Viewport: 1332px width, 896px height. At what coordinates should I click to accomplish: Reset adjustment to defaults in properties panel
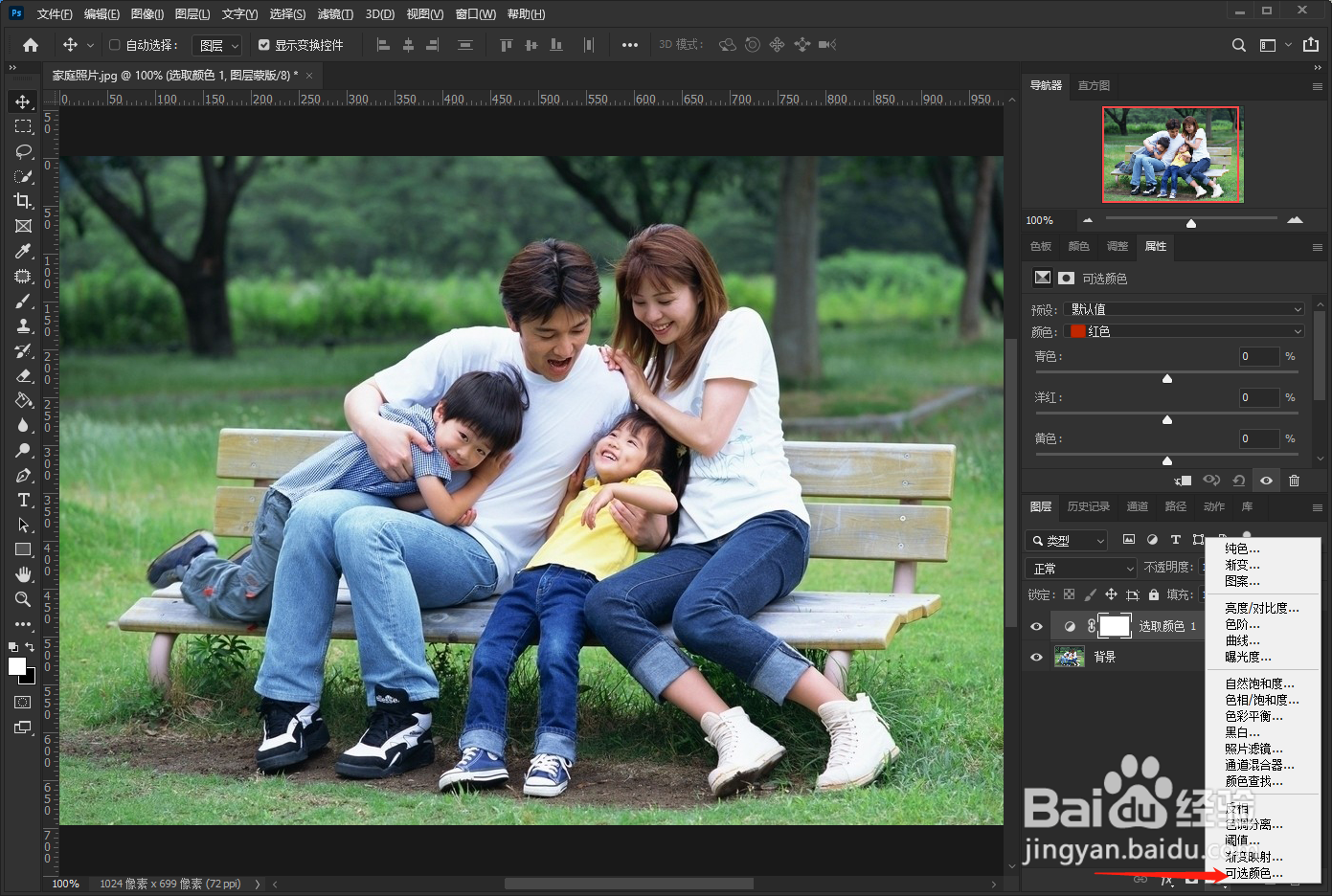point(1238,481)
